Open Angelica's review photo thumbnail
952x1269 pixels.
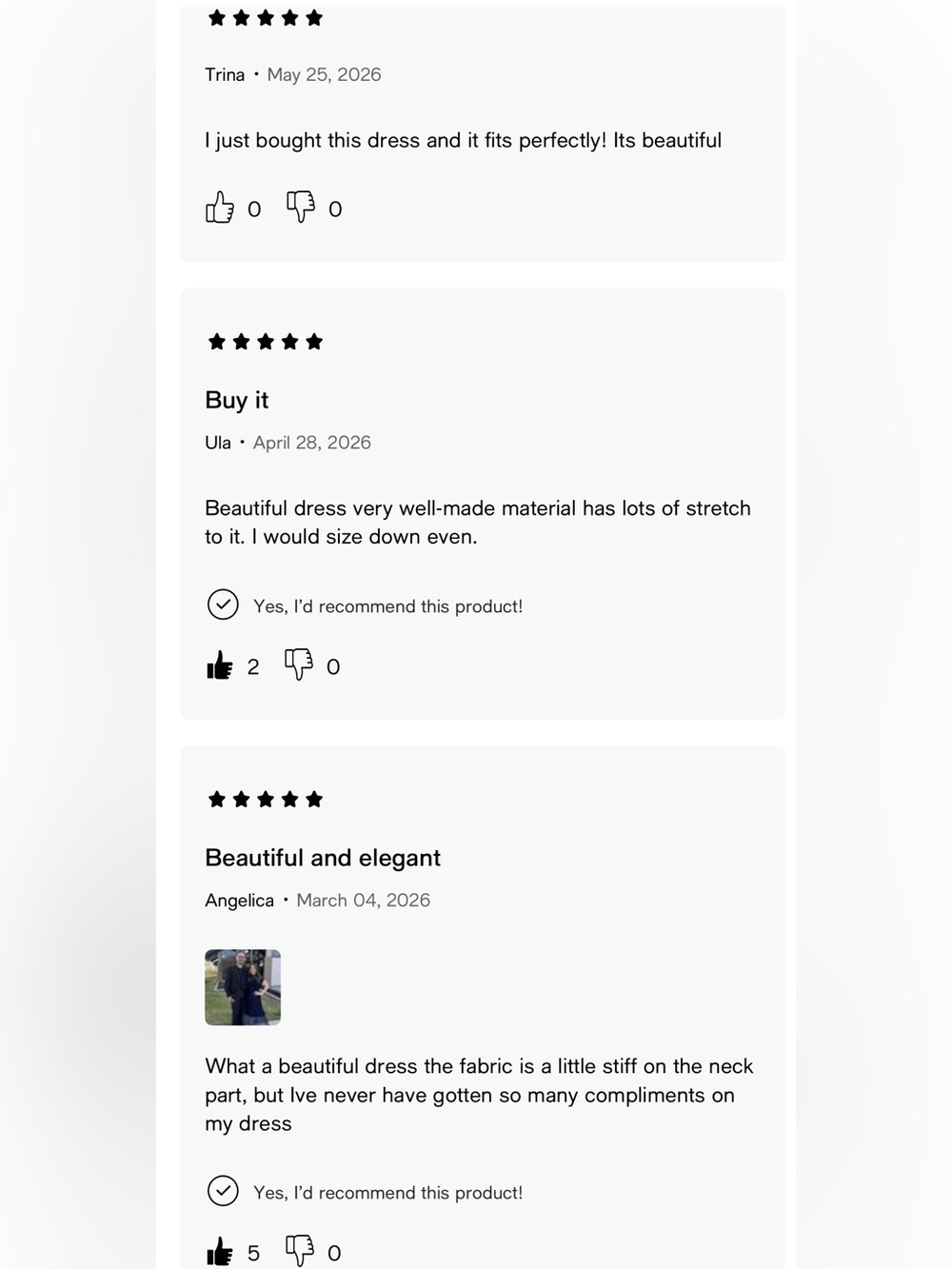(243, 987)
